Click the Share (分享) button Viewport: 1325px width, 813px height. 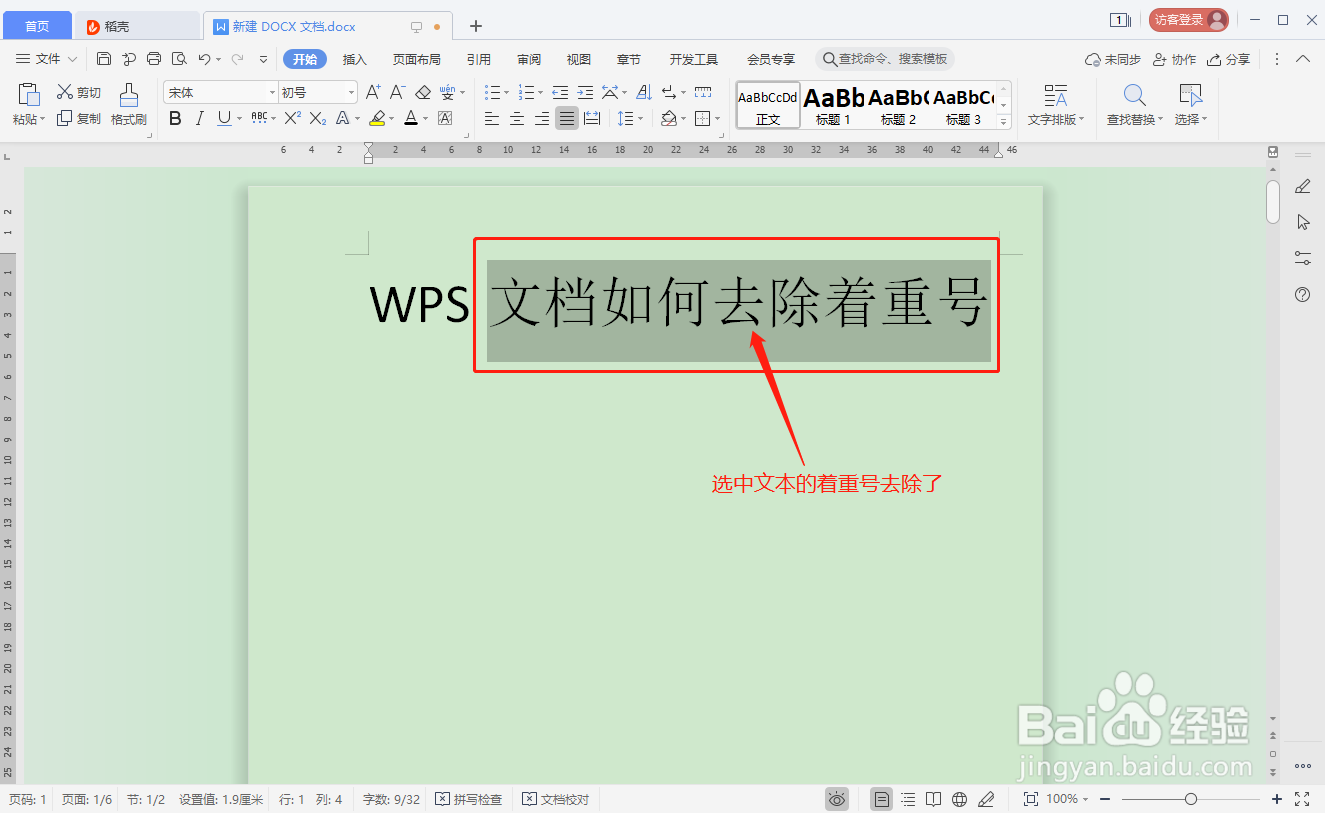(x=1229, y=59)
